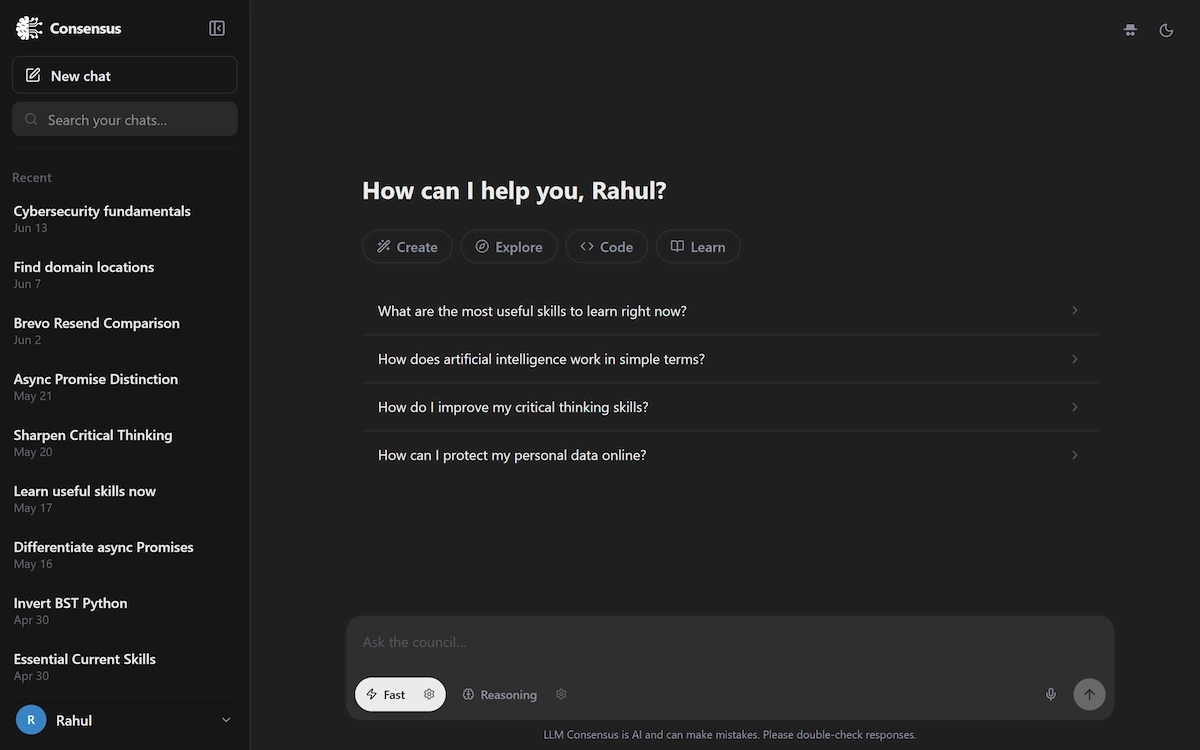
Task: Click the search magnifier icon
Action: coord(31,119)
